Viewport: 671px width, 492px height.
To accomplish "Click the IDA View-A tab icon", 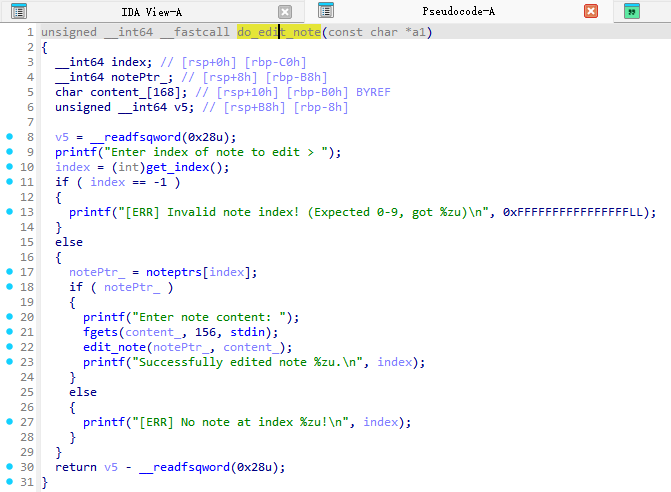I will click(x=18, y=11).
